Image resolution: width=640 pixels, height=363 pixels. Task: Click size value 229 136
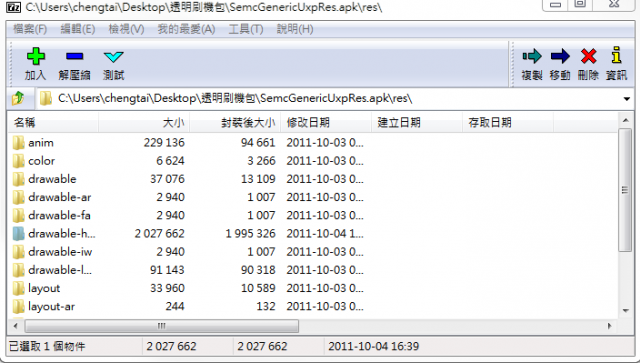(x=164, y=143)
